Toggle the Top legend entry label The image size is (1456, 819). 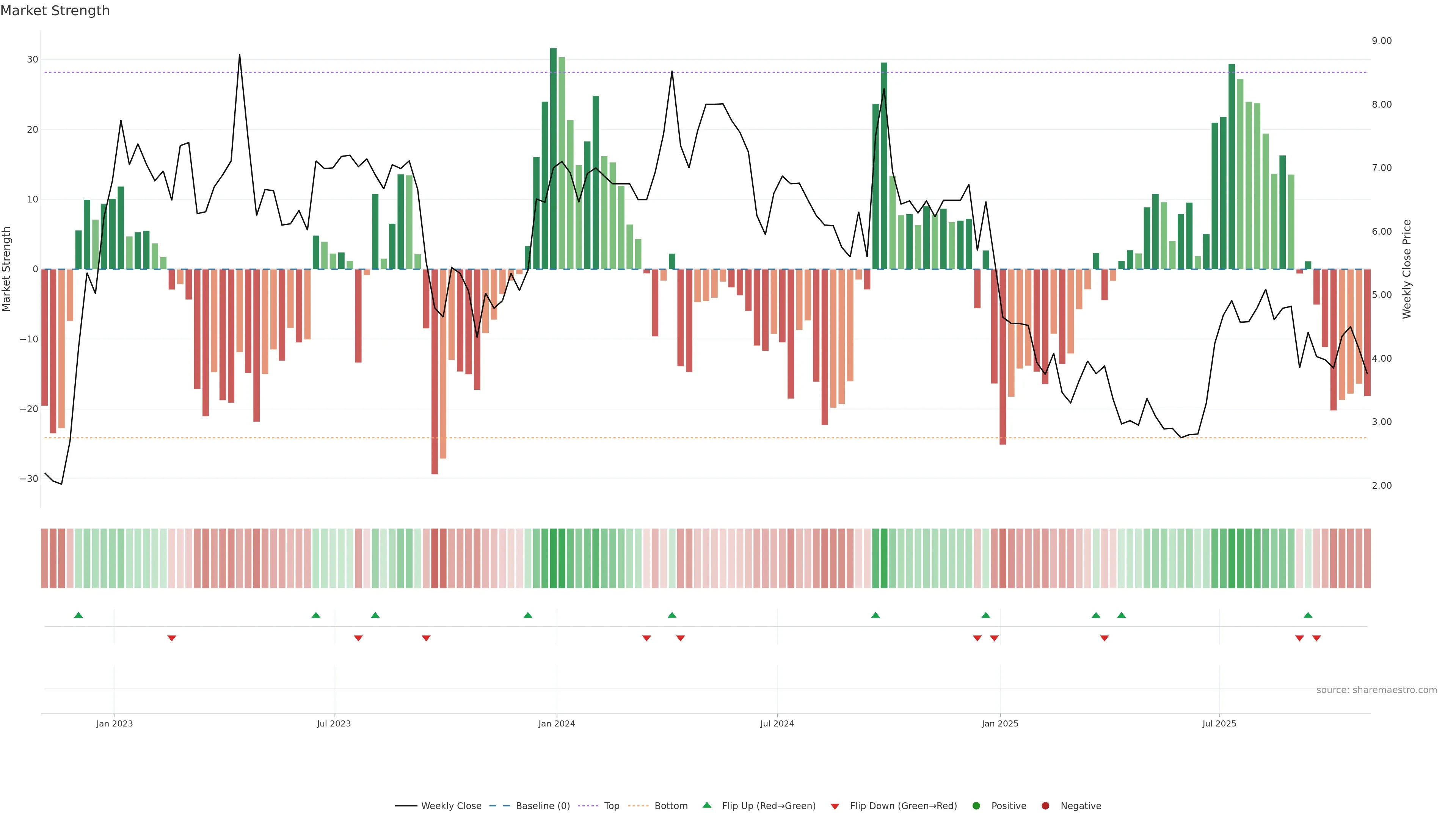click(x=612, y=806)
